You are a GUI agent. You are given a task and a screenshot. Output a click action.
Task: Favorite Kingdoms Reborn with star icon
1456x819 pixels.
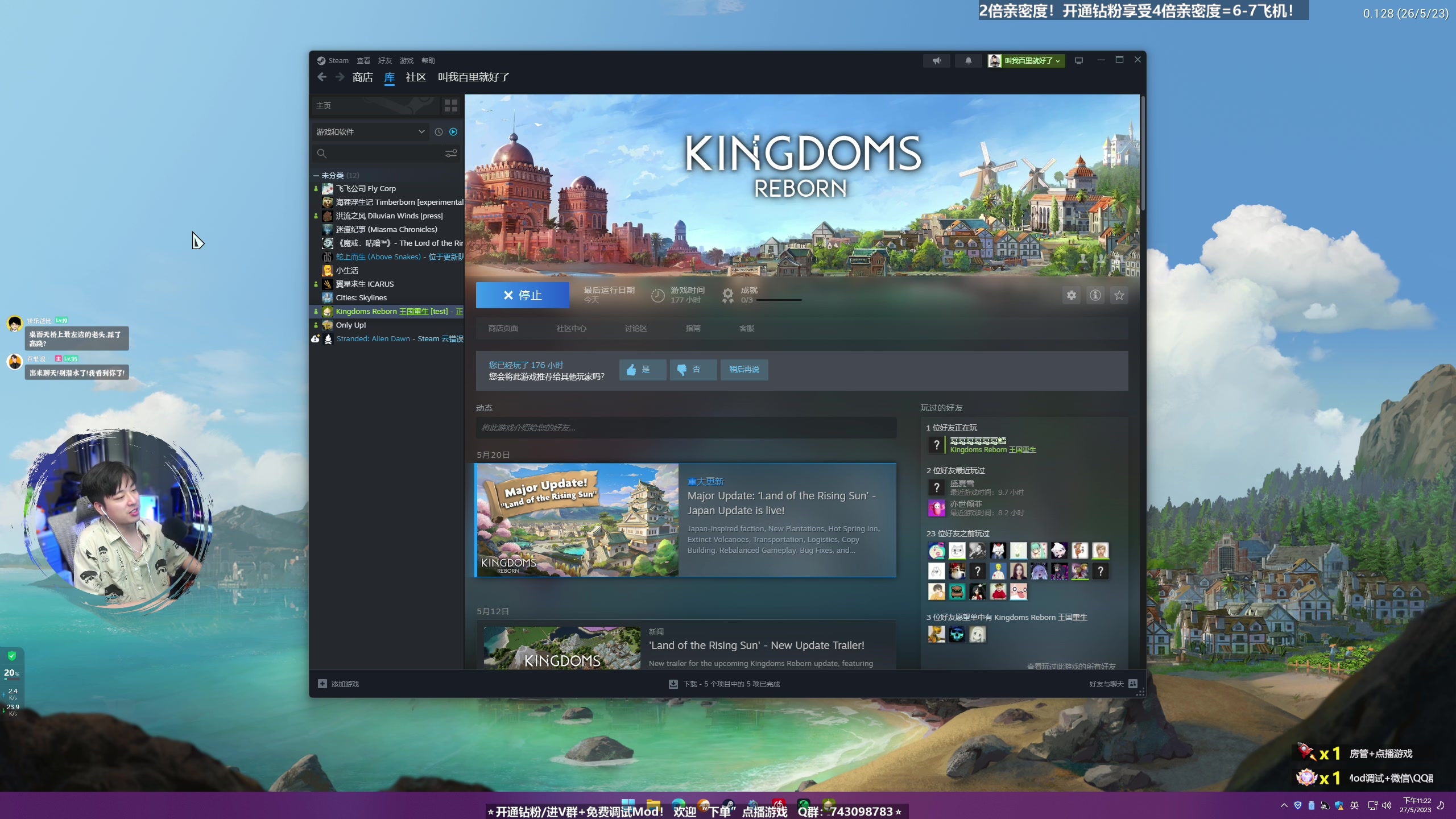[1119, 295]
